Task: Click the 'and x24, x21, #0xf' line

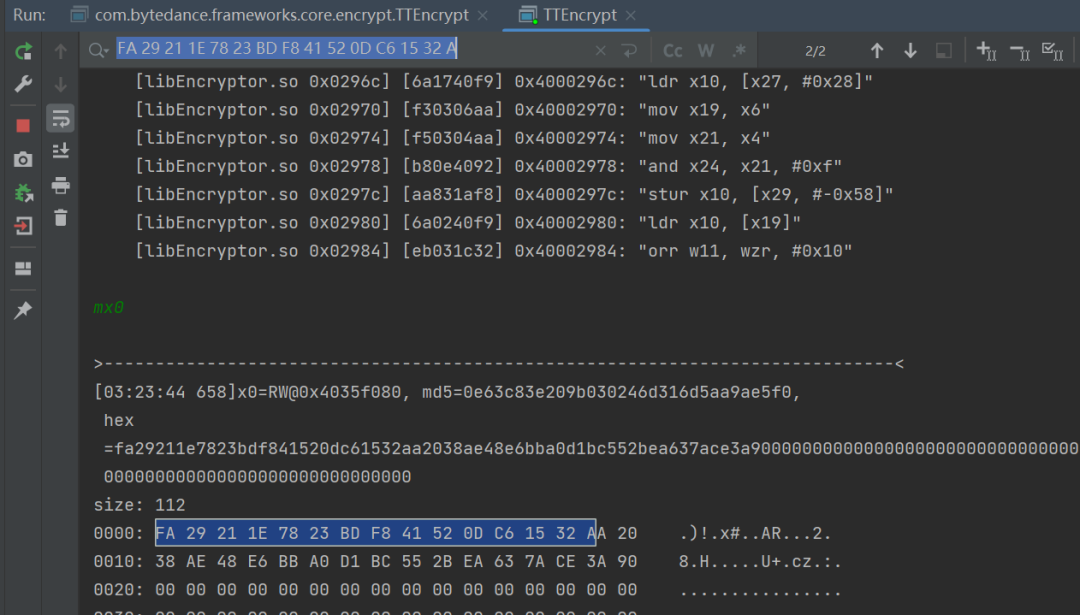Action: [488, 166]
